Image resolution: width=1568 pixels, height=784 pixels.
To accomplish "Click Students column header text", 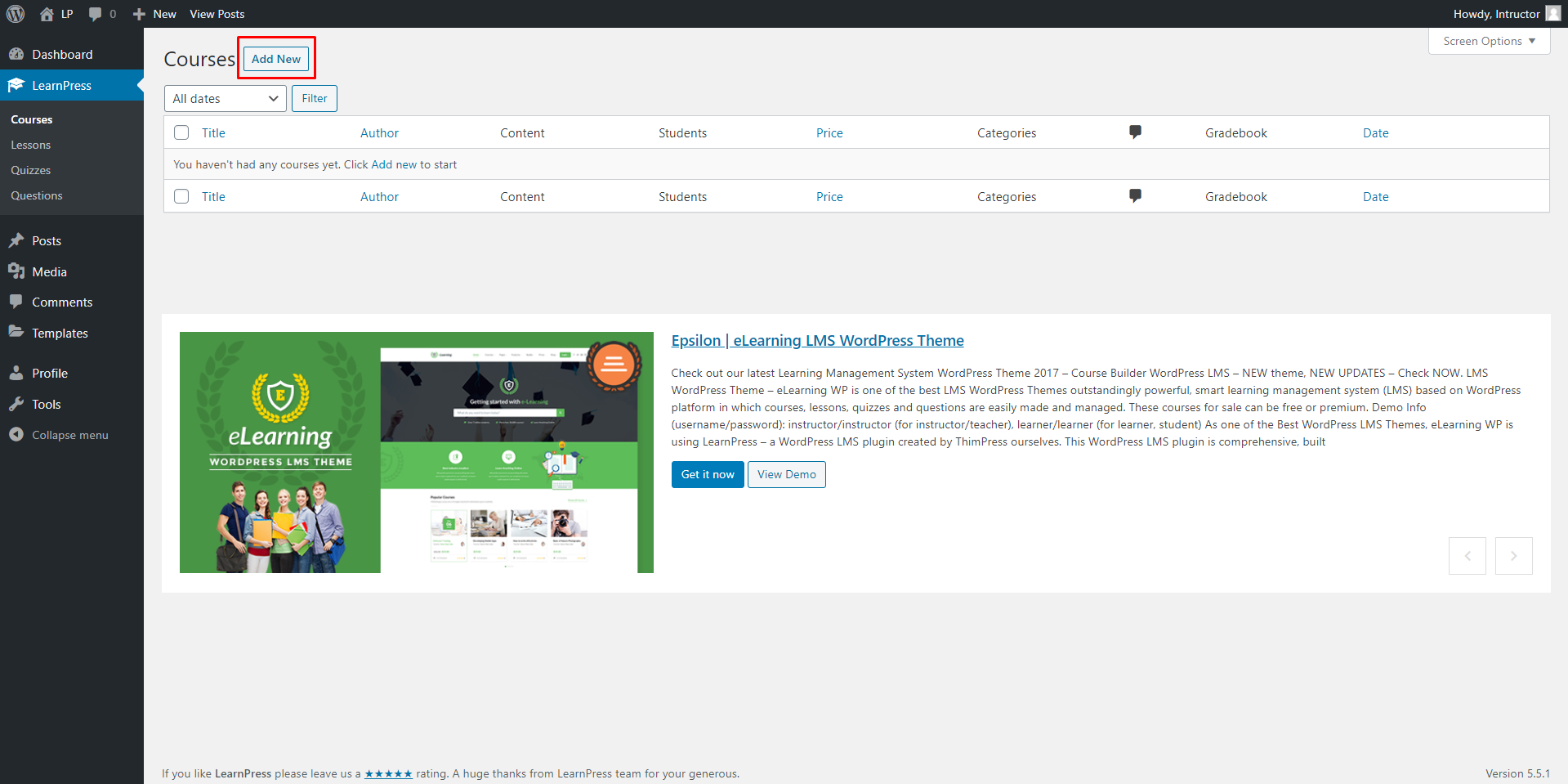I will (x=683, y=132).
